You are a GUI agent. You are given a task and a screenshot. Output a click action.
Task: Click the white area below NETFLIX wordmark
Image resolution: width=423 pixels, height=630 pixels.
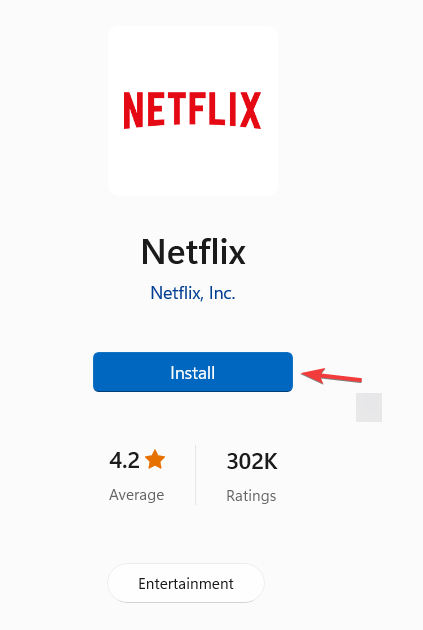point(193,163)
